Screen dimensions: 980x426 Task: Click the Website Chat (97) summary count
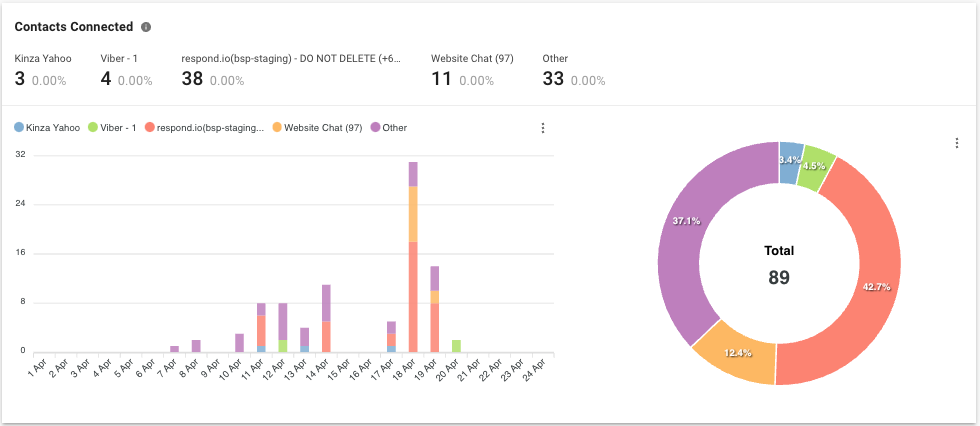441,79
